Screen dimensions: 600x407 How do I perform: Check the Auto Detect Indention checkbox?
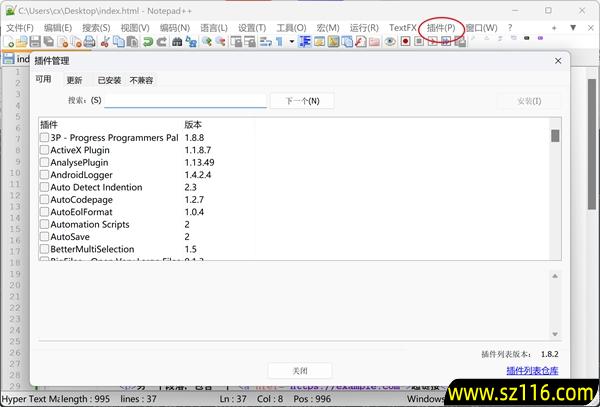pyautogui.click(x=44, y=187)
